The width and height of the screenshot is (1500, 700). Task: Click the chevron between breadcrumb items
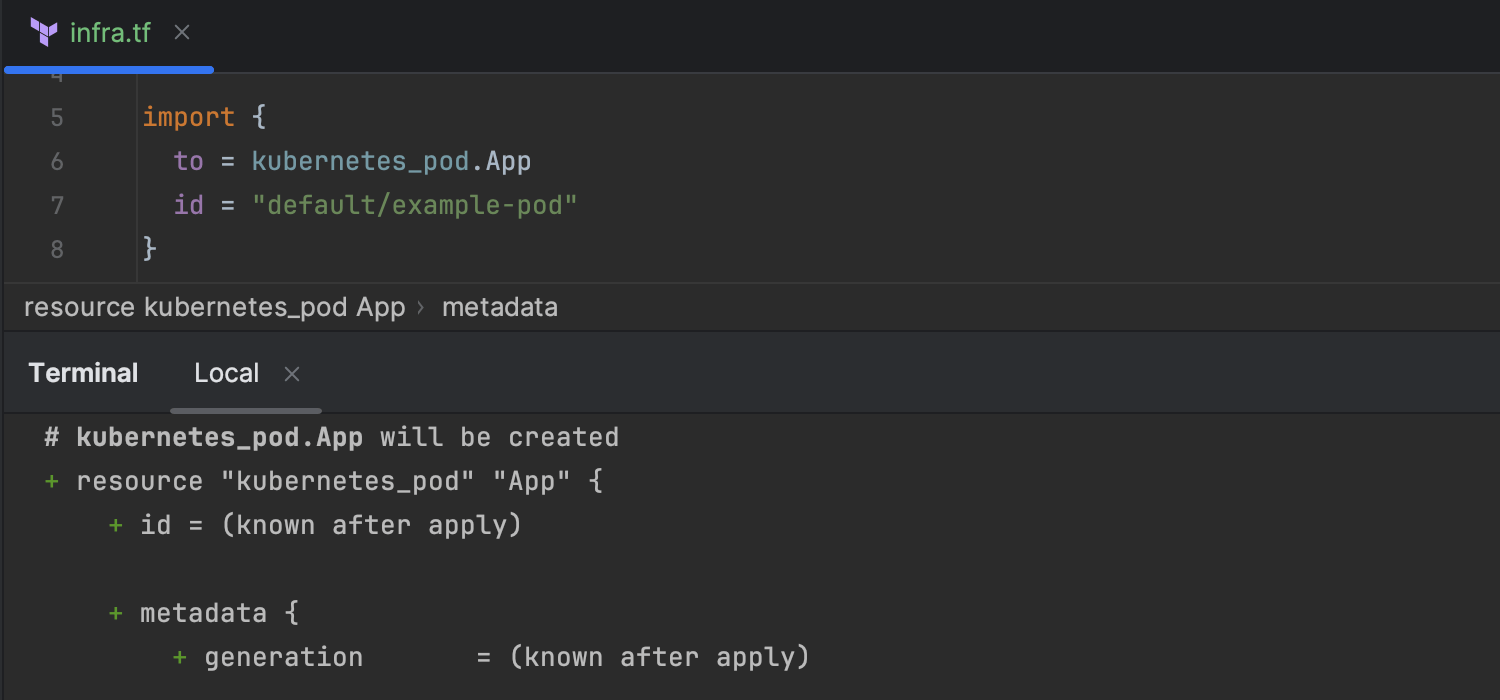[x=421, y=308]
